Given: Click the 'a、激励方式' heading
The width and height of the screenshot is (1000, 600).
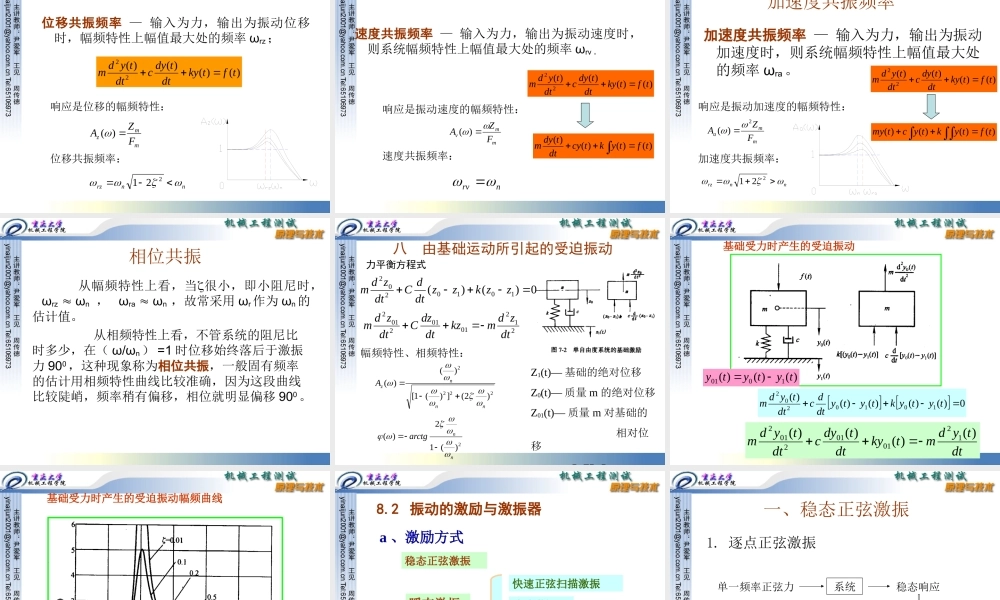Looking at the screenshot, I should pyautogui.click(x=422, y=538).
